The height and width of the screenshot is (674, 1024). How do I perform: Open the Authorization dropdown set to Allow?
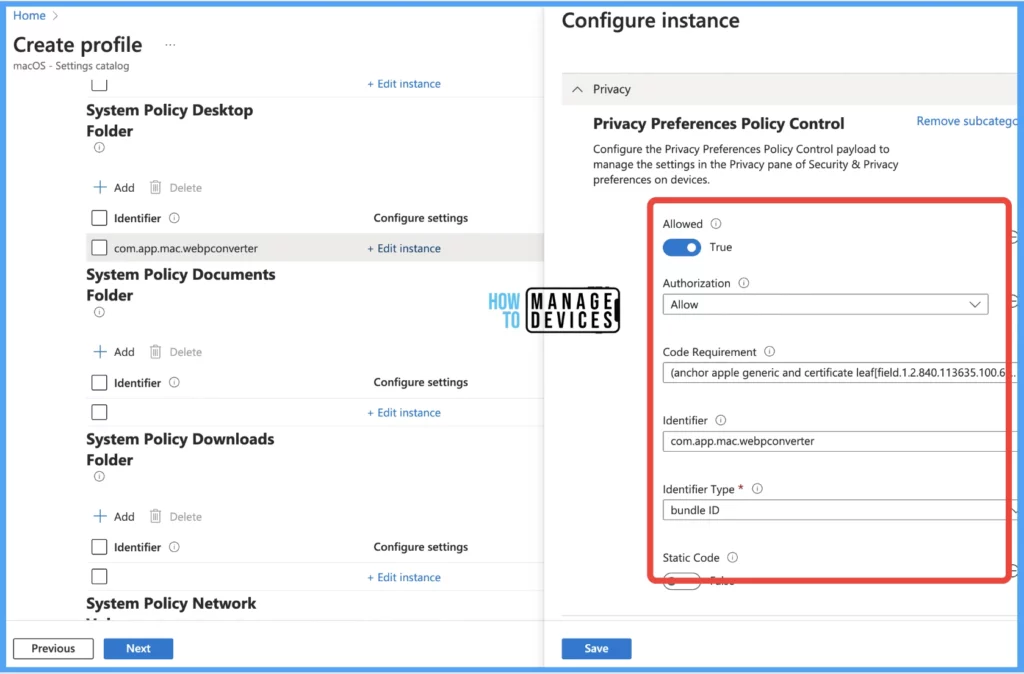click(x=825, y=305)
